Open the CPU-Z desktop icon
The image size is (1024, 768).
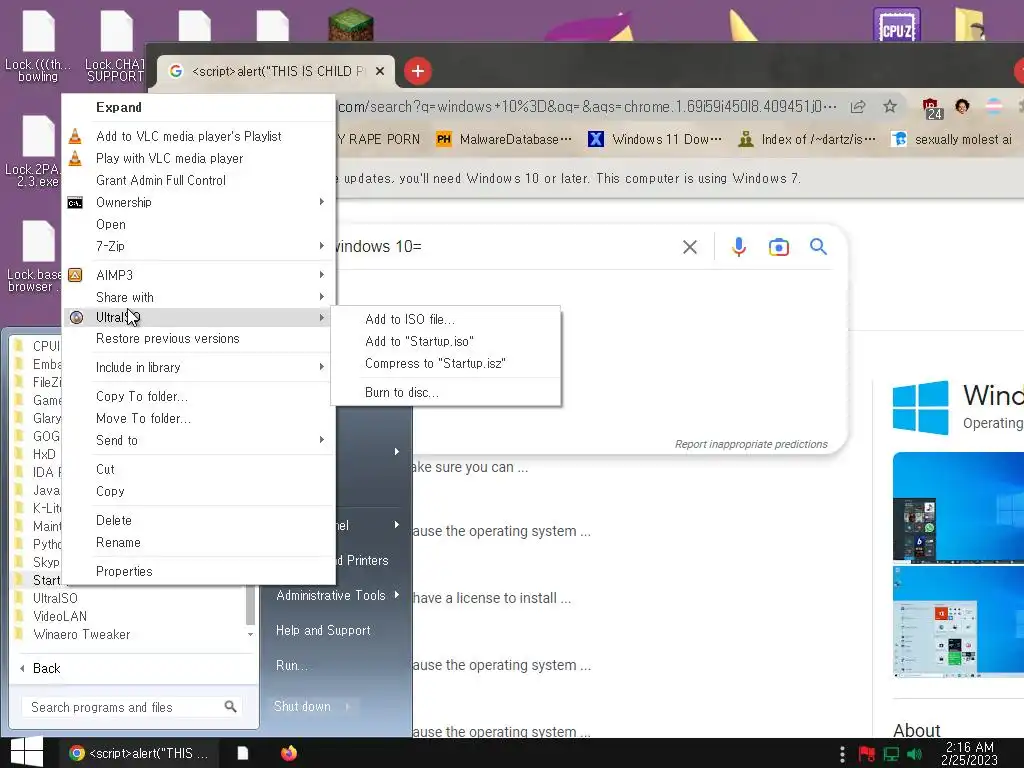[897, 25]
